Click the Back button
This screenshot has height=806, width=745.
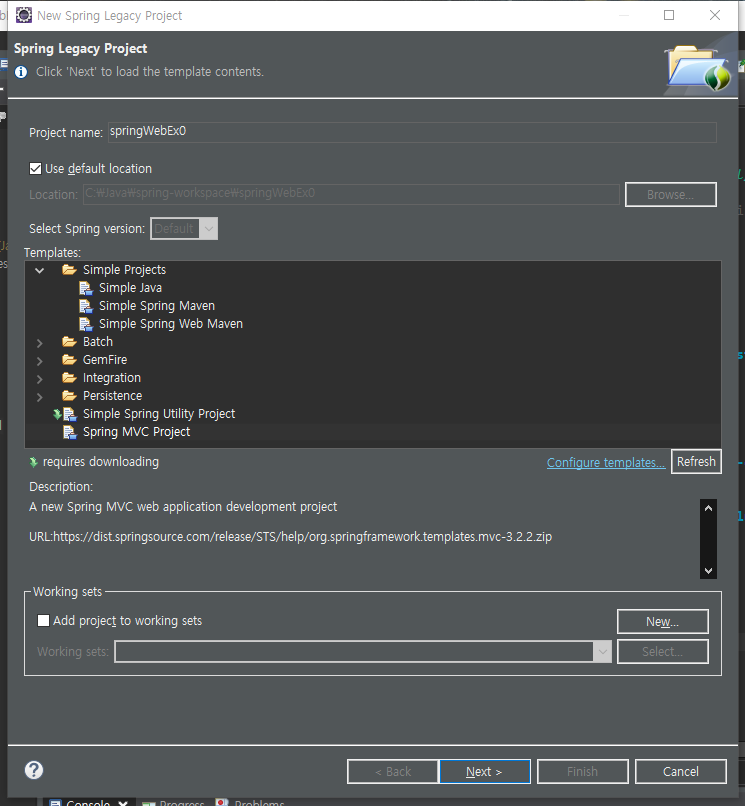pyautogui.click(x=393, y=772)
